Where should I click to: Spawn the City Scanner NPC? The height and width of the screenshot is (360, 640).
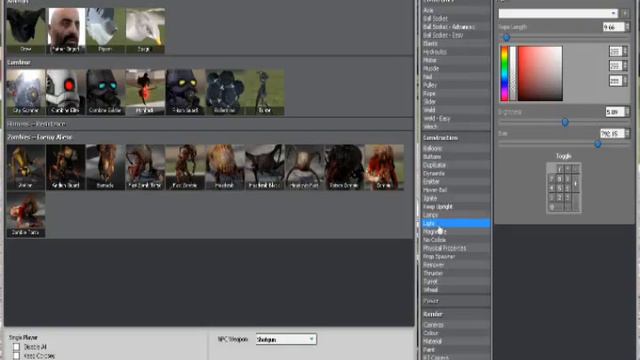[x=25, y=92]
